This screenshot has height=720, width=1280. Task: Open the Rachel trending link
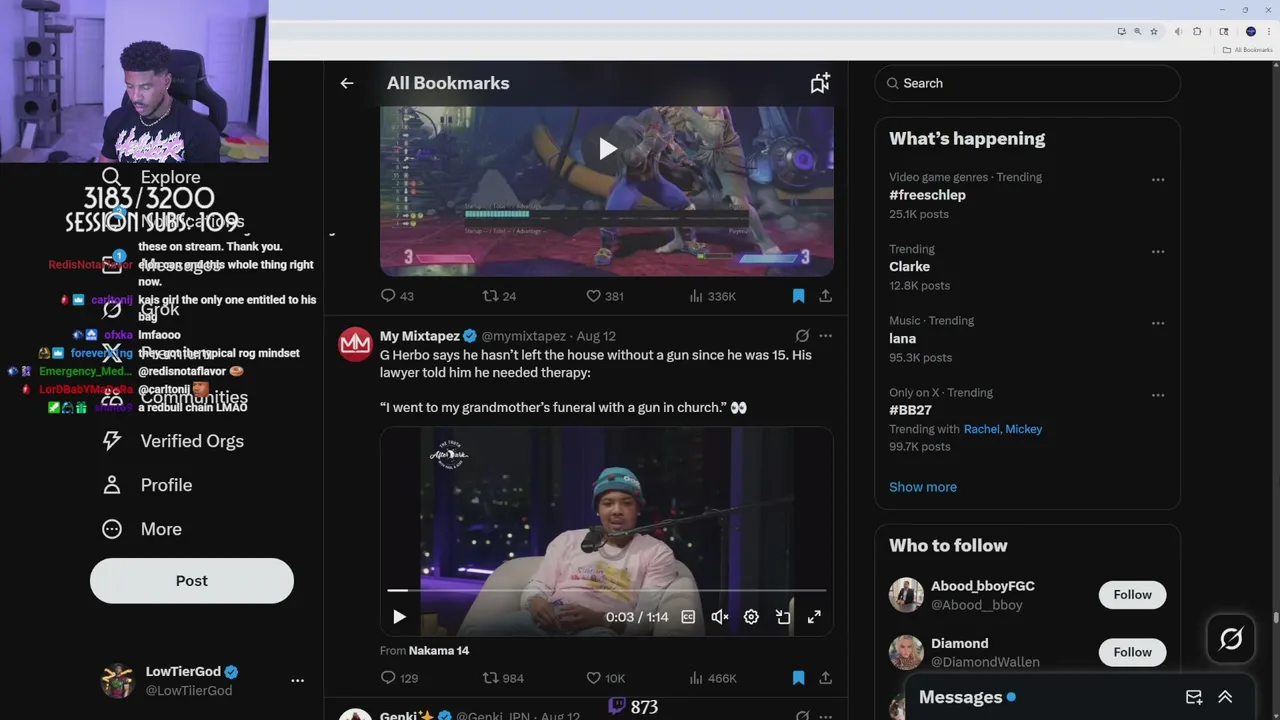(982, 429)
